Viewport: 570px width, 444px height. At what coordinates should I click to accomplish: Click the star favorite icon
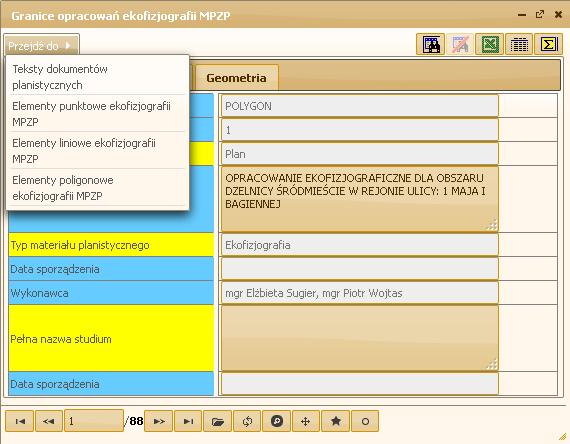[336, 421]
